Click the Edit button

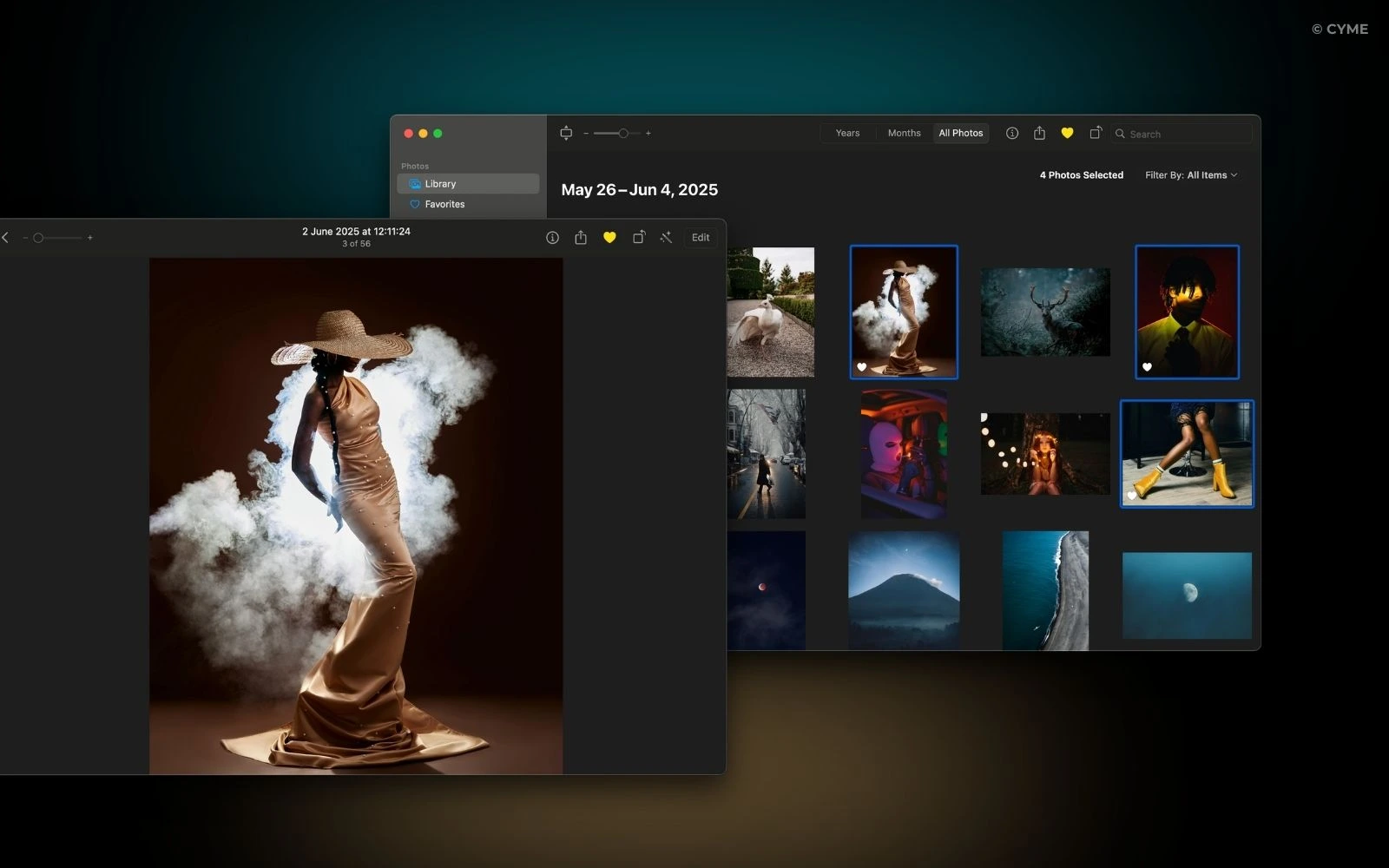coord(701,237)
